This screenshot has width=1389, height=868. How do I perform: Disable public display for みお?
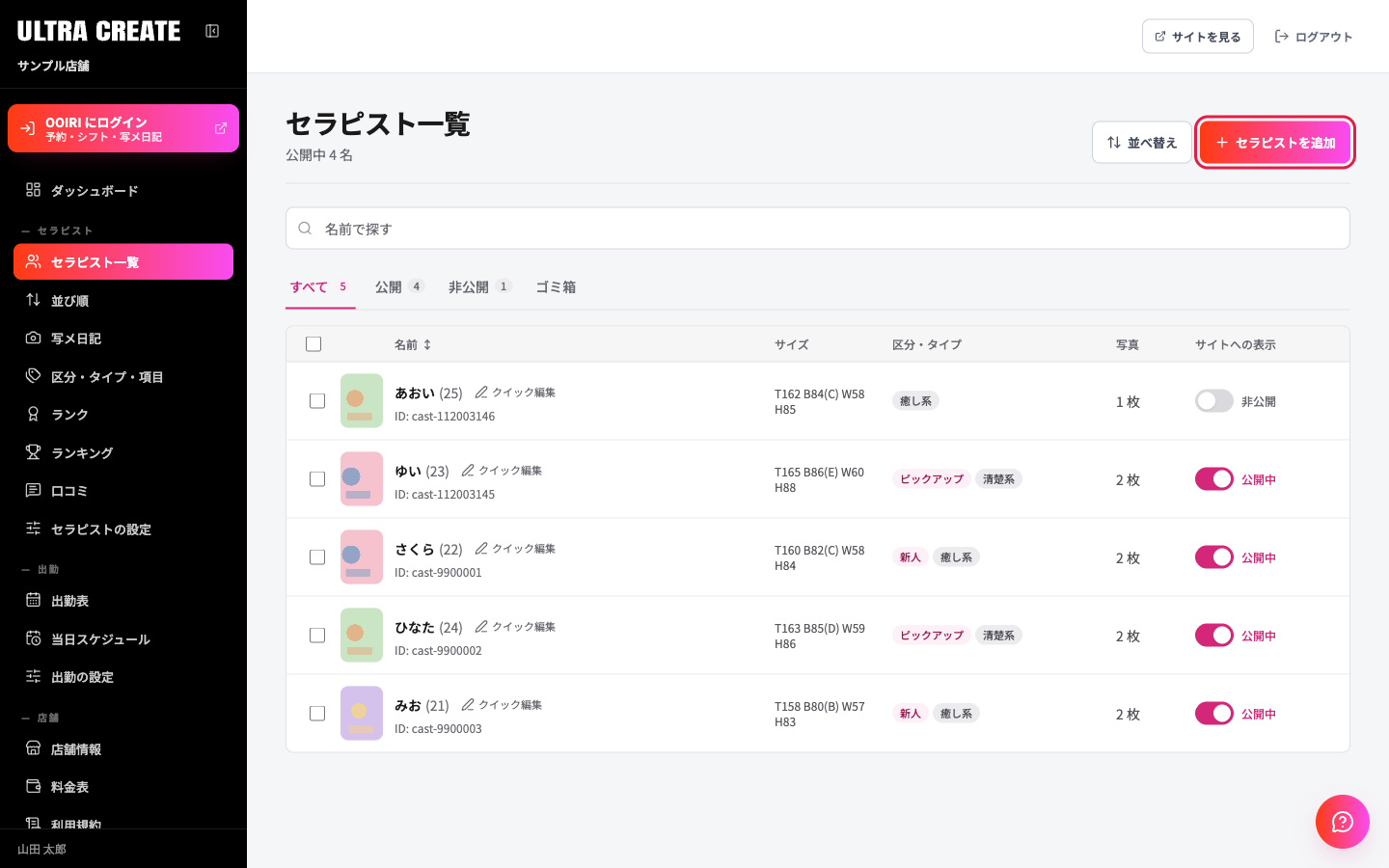pyautogui.click(x=1214, y=714)
